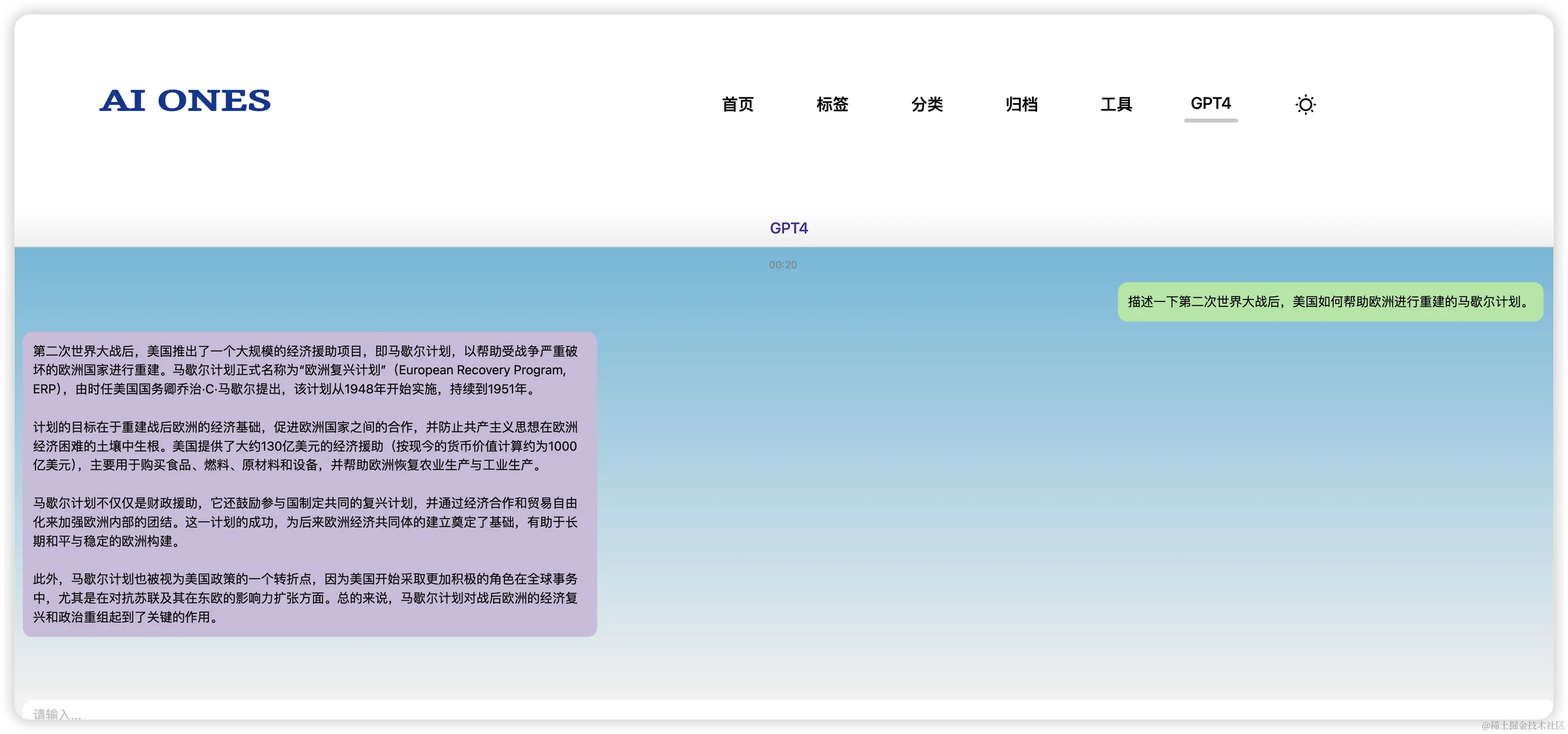
Task: Open the 标签 tags page
Action: [832, 104]
